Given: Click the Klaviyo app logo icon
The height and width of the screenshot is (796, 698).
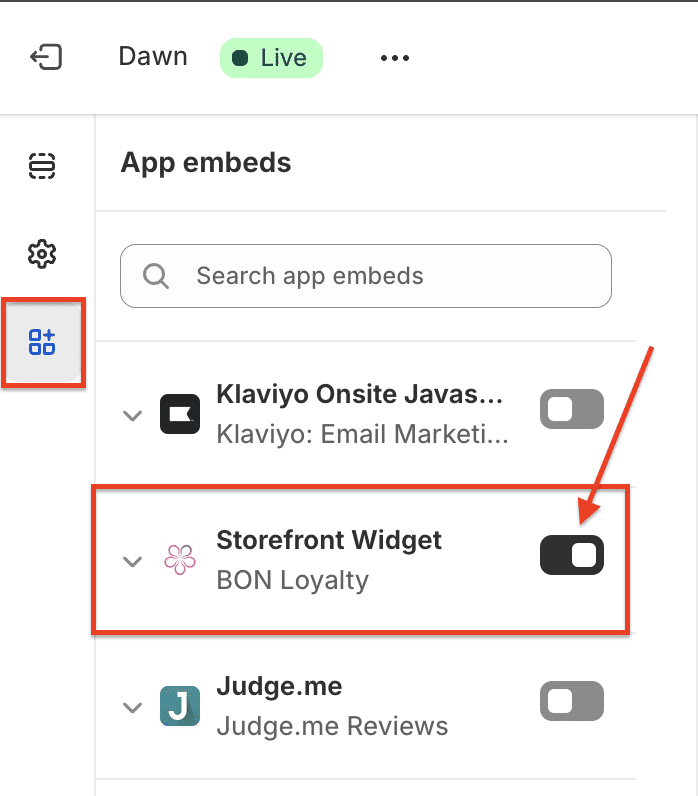Looking at the screenshot, I should tap(180, 414).
